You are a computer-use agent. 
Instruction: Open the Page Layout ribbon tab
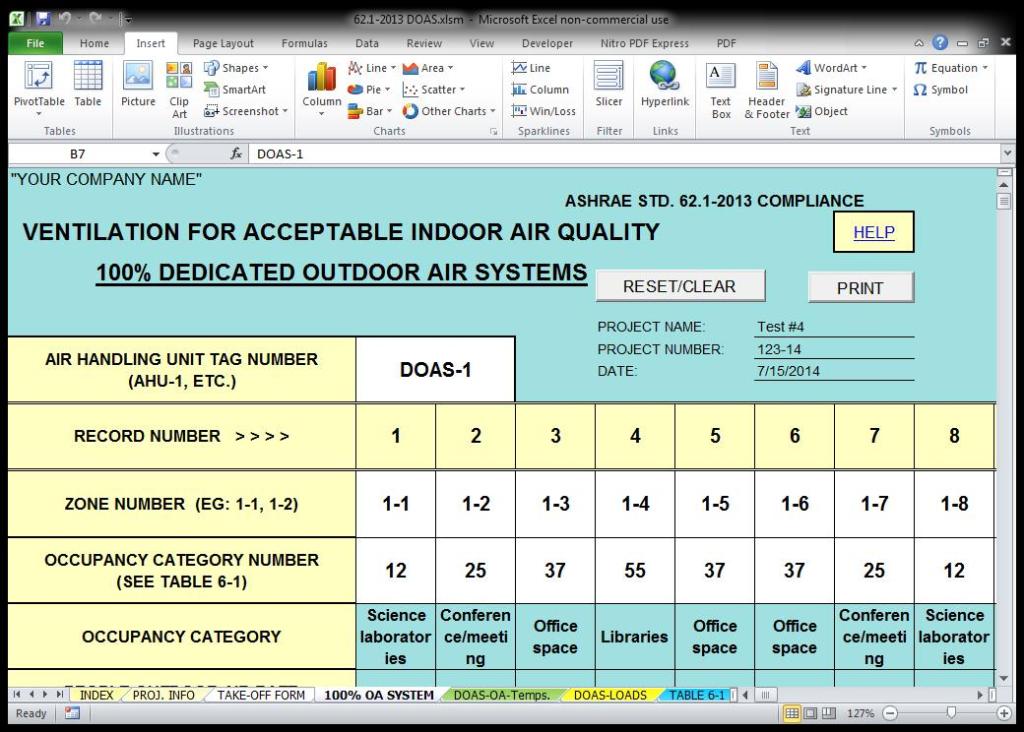[x=223, y=44]
